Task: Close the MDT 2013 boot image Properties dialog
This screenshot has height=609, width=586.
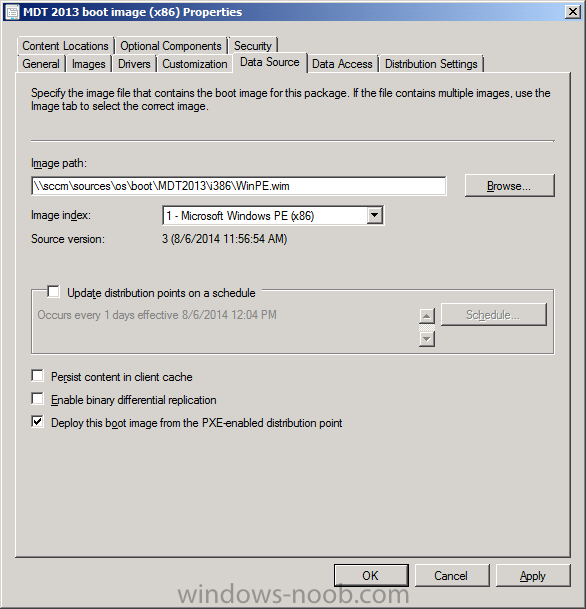Action: pos(573,12)
